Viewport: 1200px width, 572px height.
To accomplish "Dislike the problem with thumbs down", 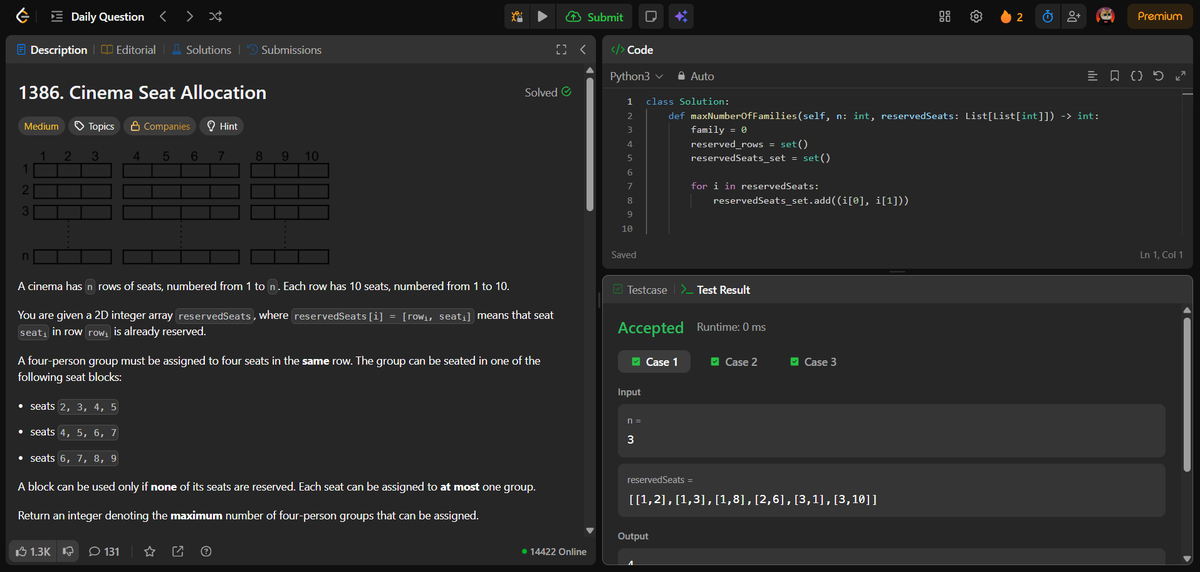I will [x=69, y=551].
